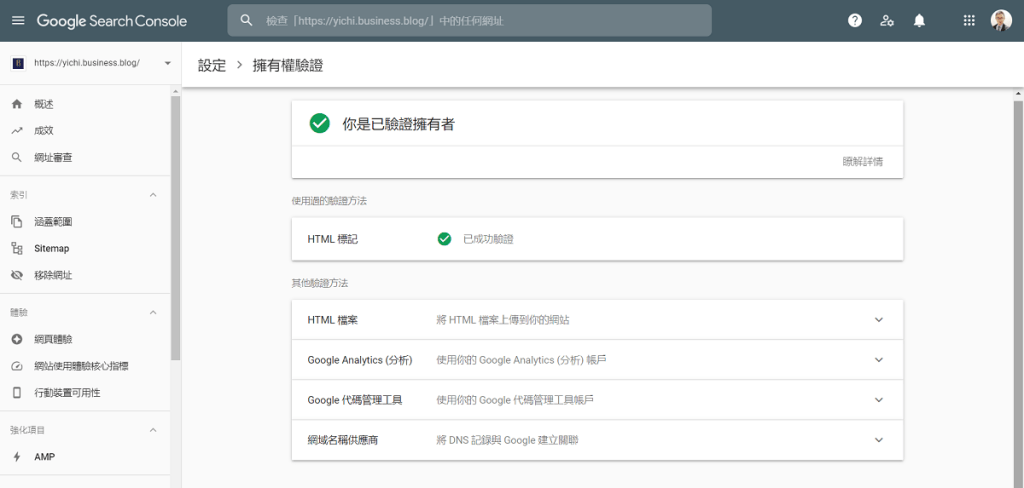Click the plus-circle icon beside 網頁體驗
This screenshot has height=488, width=1024.
[17, 339]
